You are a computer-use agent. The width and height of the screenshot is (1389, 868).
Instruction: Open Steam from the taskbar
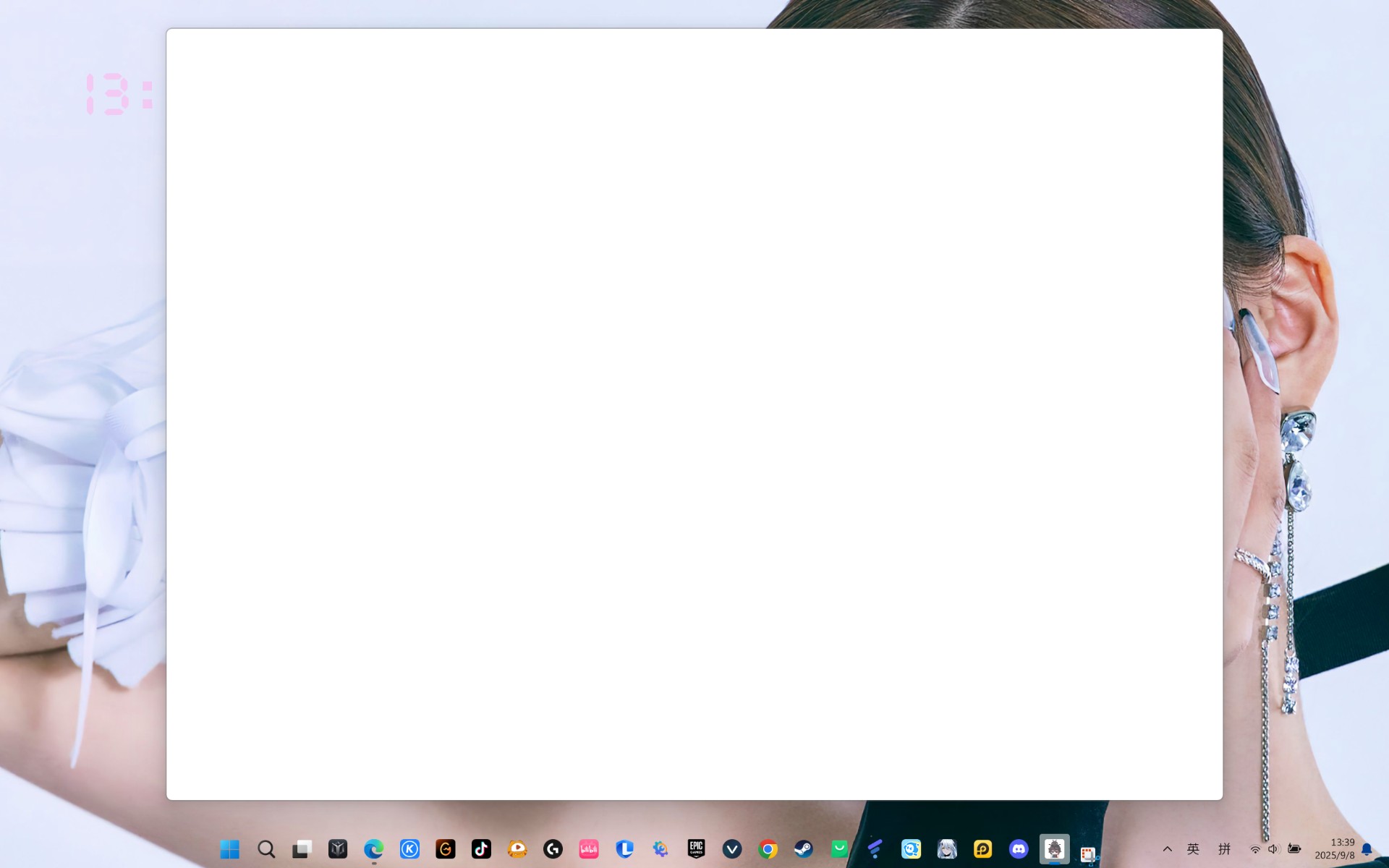[804, 849]
